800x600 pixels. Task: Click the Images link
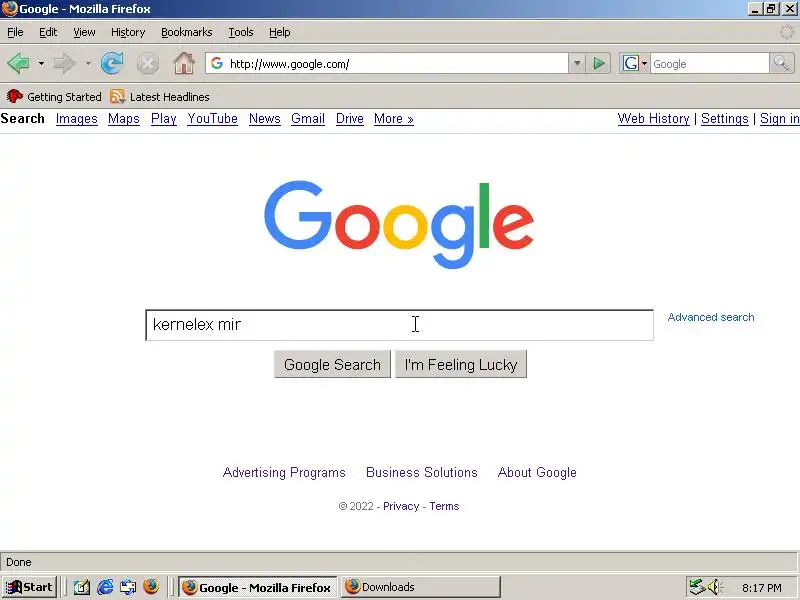(x=77, y=119)
